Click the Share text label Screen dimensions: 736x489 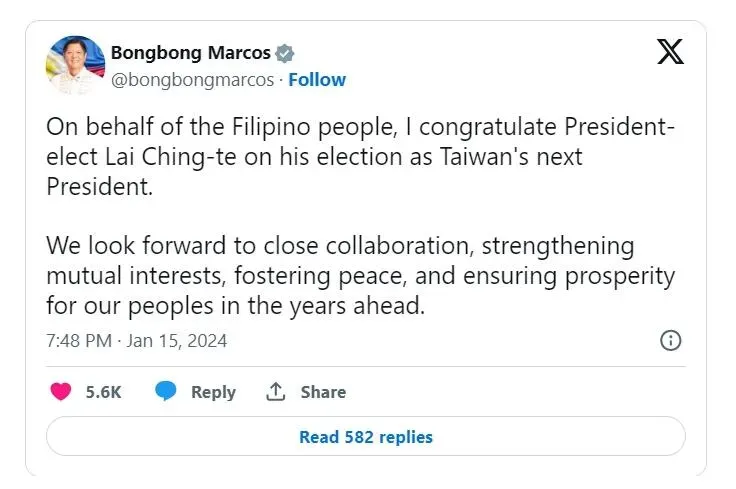(x=323, y=392)
